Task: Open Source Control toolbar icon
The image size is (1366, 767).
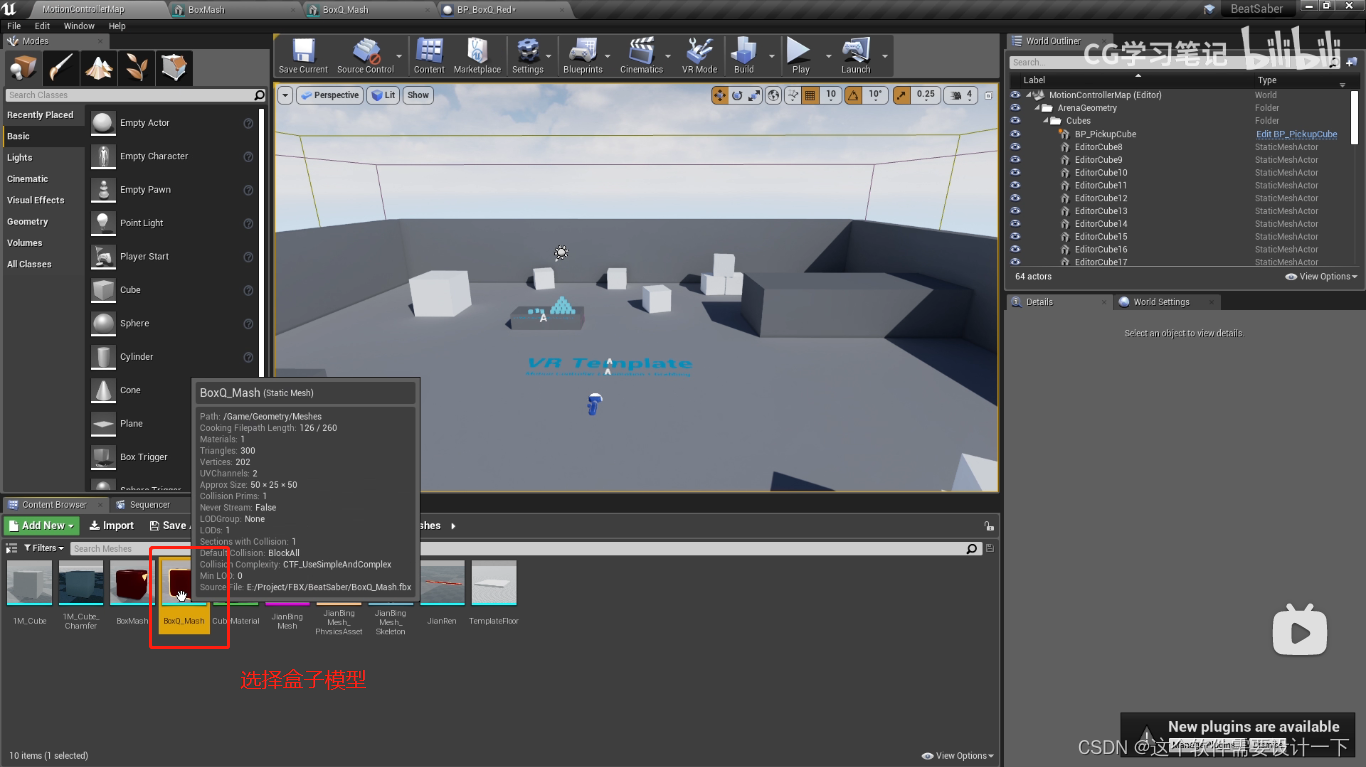Action: pos(365,55)
